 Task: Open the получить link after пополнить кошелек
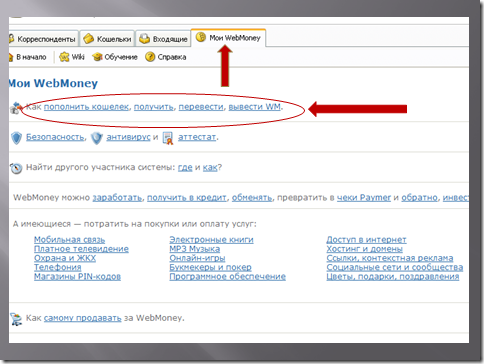[154, 107]
